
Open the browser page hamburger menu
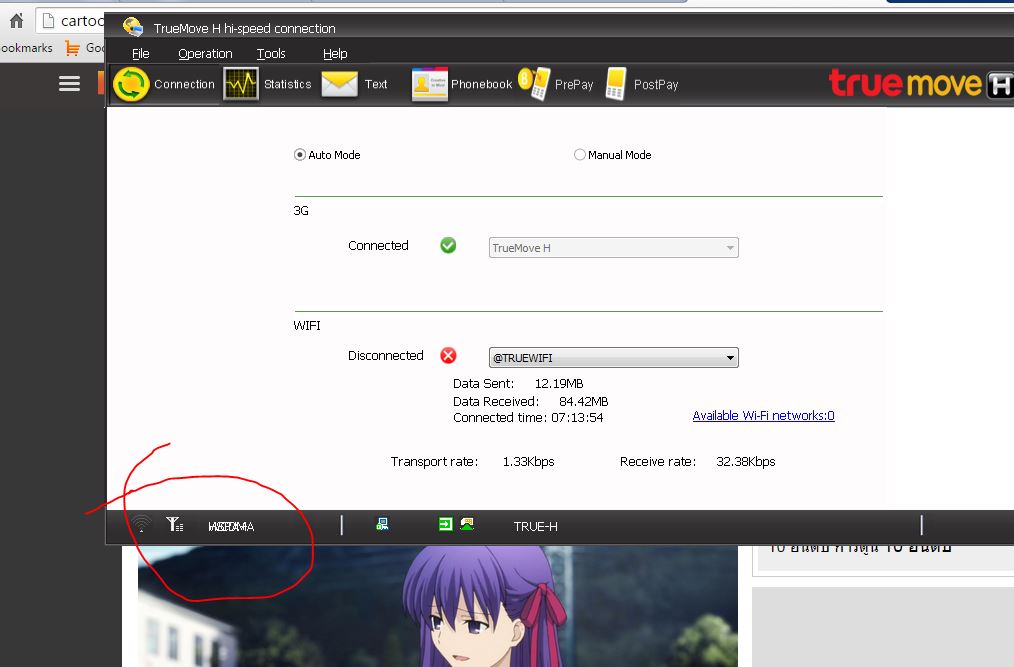tap(69, 83)
